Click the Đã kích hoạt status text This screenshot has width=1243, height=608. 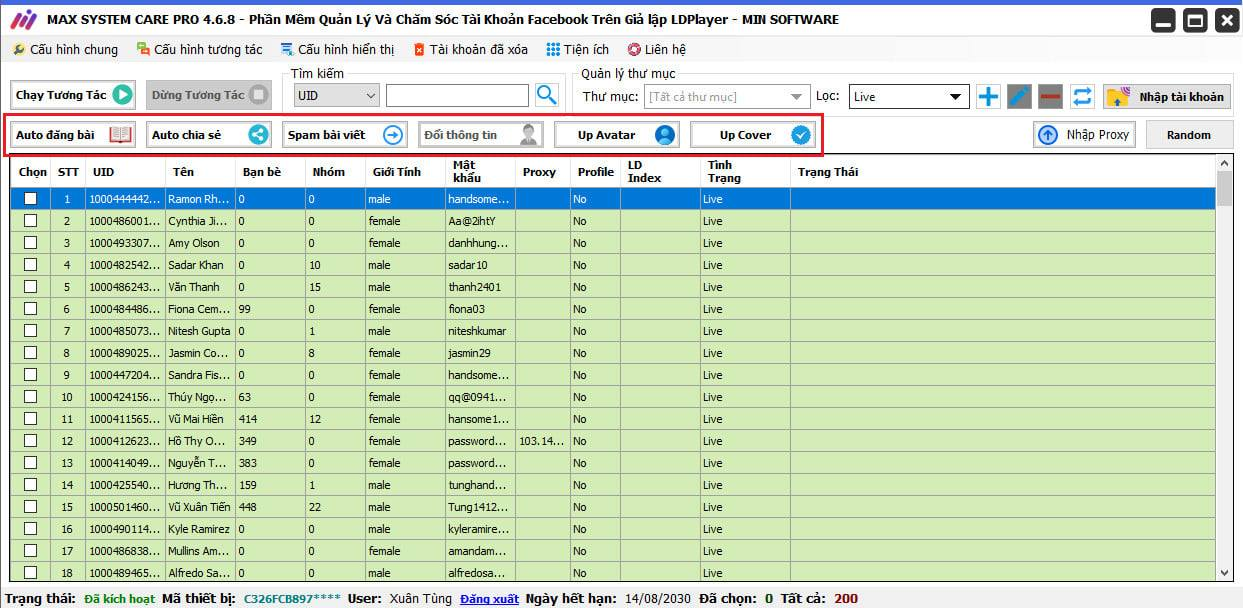(x=118, y=599)
